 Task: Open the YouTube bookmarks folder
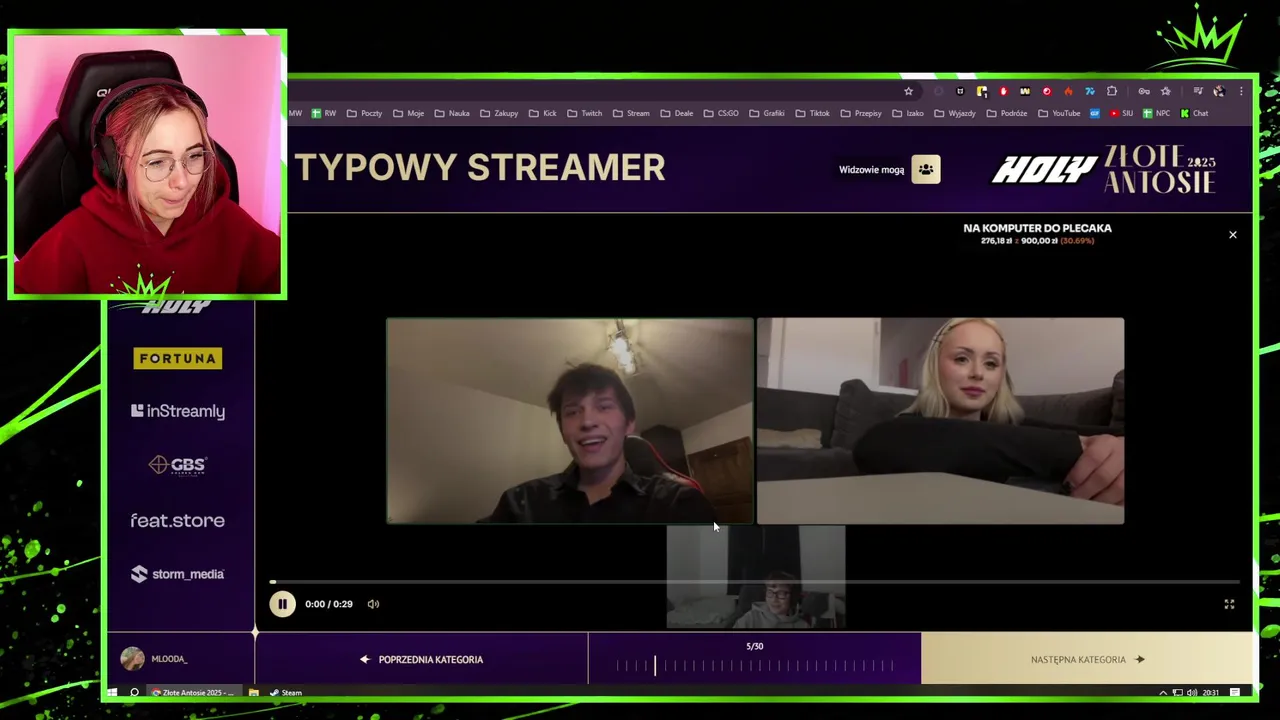(x=1059, y=113)
